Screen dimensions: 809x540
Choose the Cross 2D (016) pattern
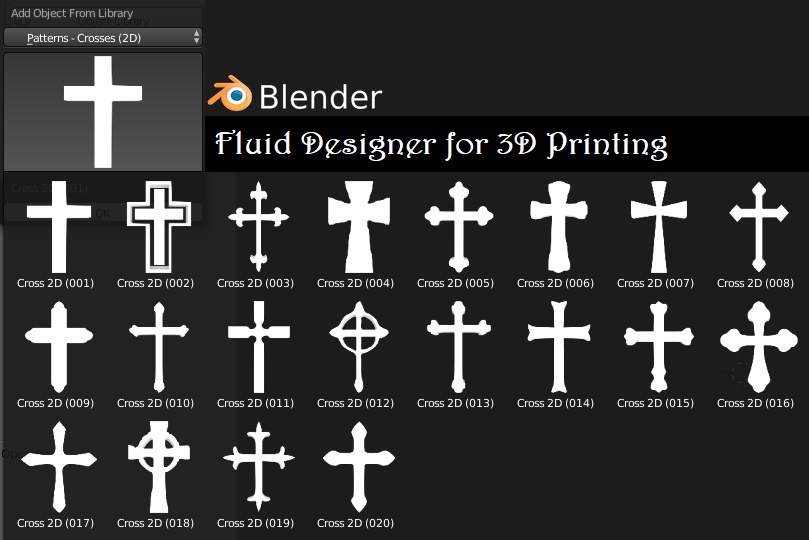758,346
